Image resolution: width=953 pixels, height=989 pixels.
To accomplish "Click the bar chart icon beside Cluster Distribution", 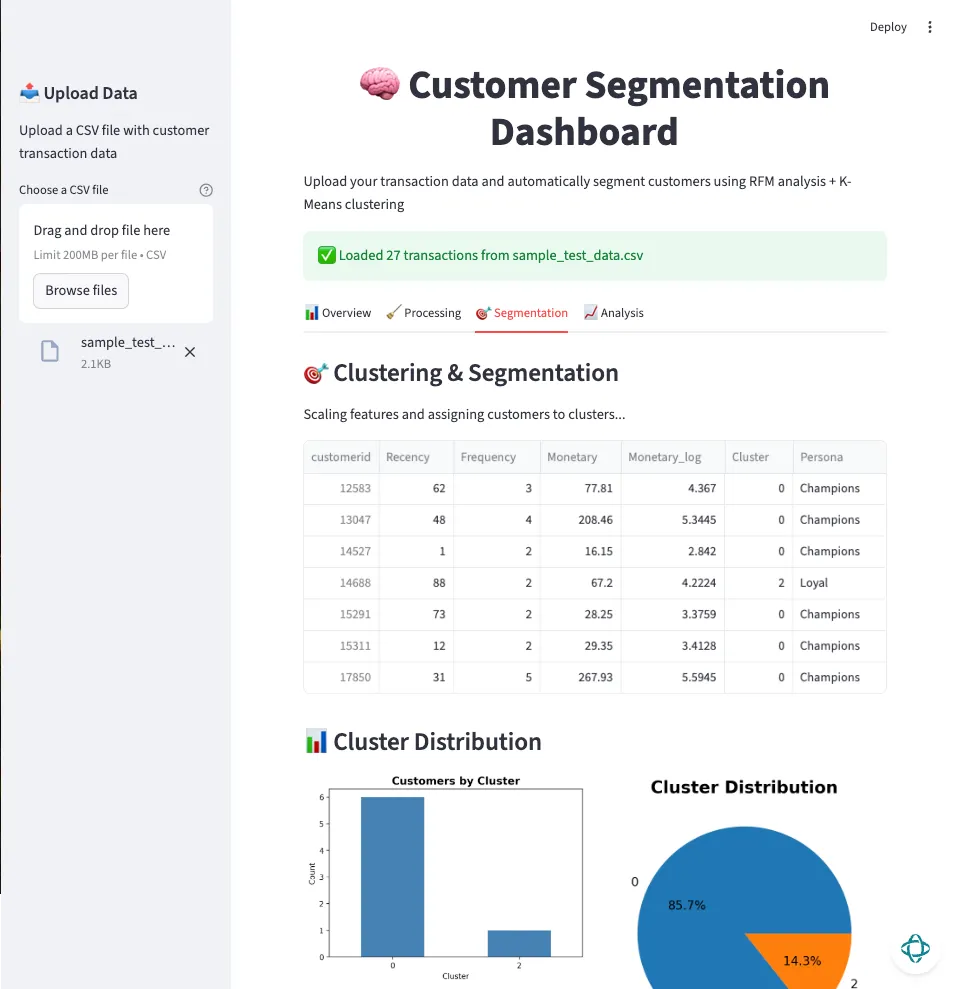I will point(314,741).
